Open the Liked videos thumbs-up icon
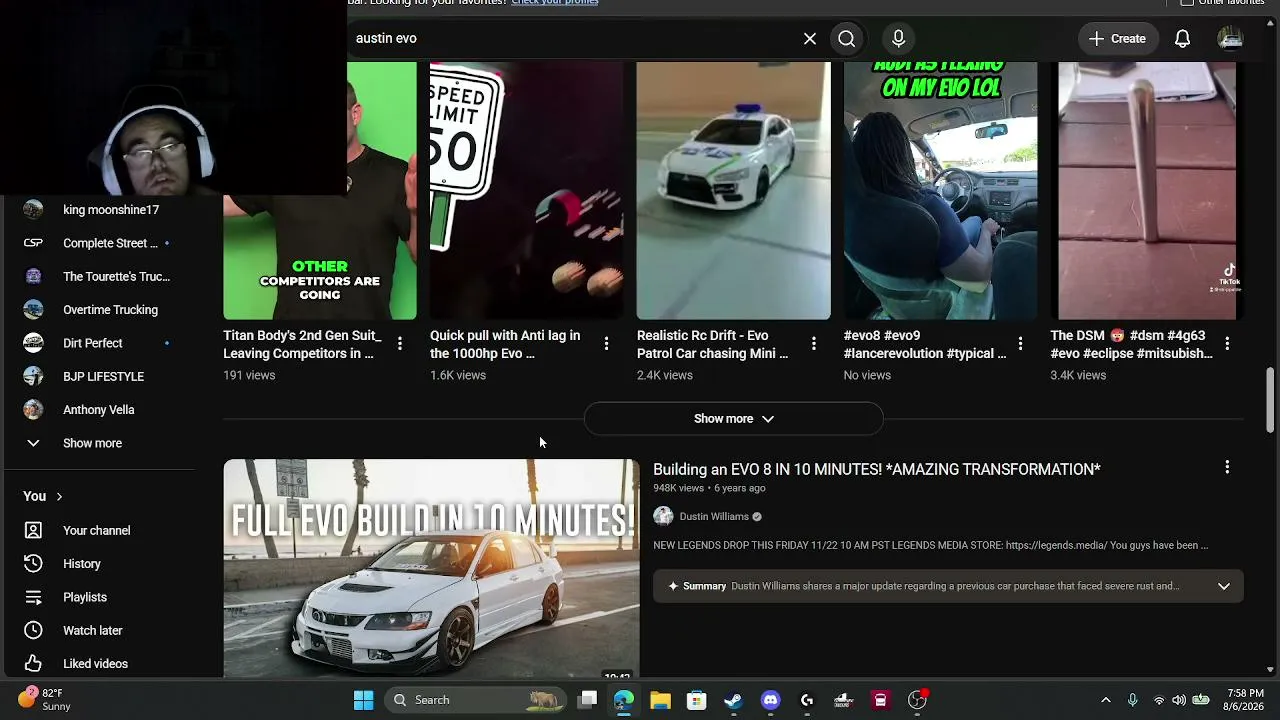1280x720 pixels. click(x=33, y=663)
